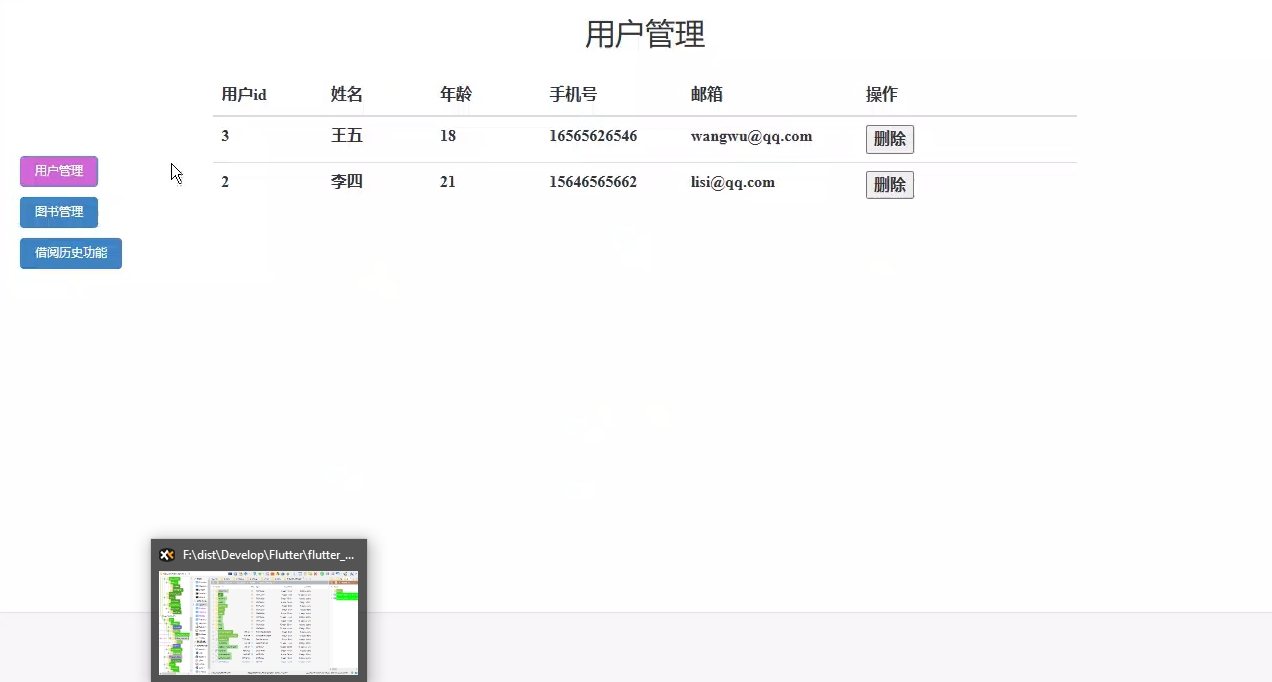Viewport: 1272px width, 682px height.
Task: Click the 手机号 column header
Action: [573, 95]
